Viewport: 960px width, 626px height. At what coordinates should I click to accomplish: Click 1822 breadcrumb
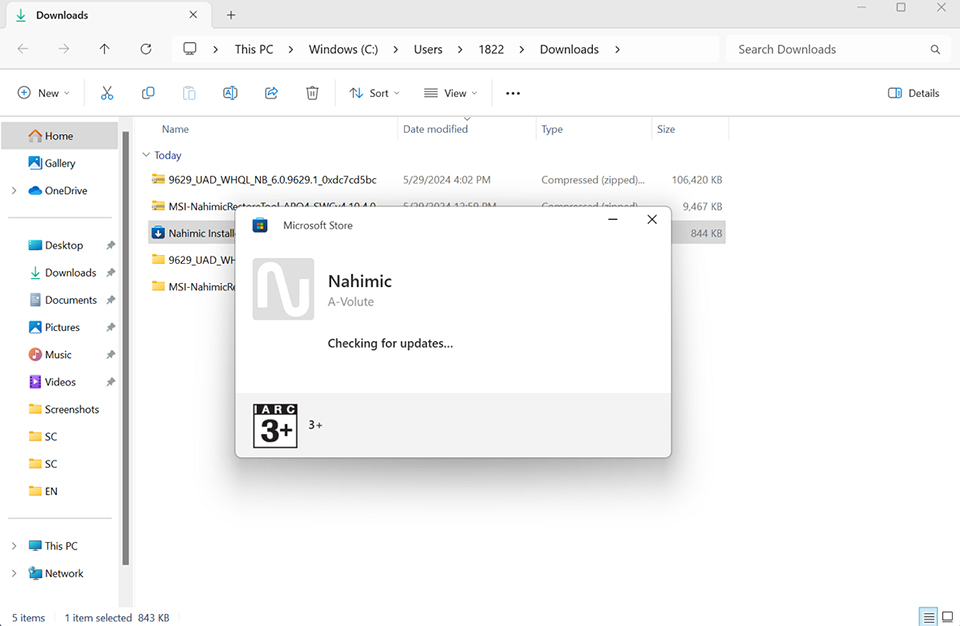tap(491, 50)
